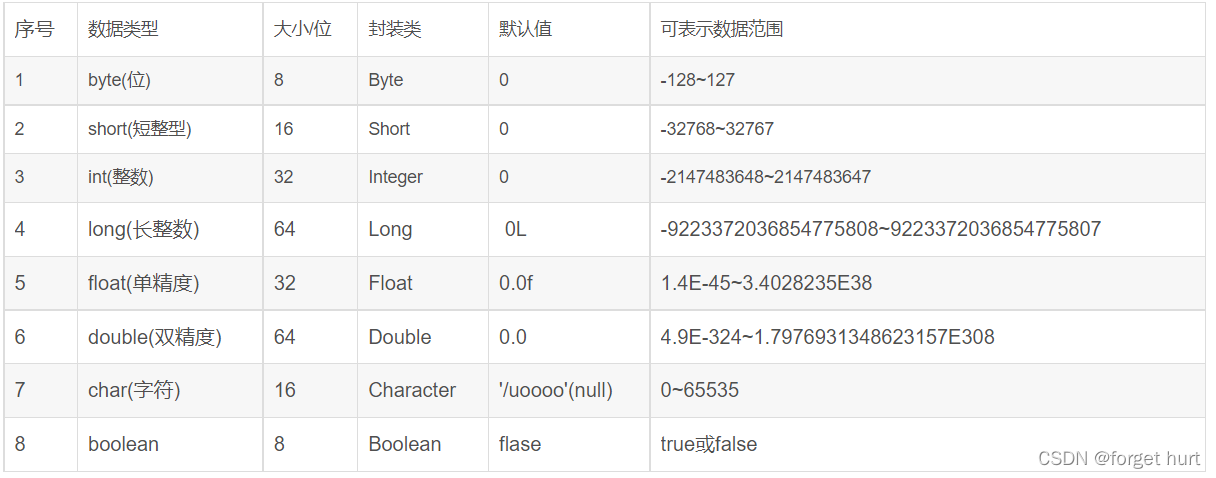Select the int(整数) cell
Image resolution: width=1216 pixels, height=478 pixels.
coord(170,177)
